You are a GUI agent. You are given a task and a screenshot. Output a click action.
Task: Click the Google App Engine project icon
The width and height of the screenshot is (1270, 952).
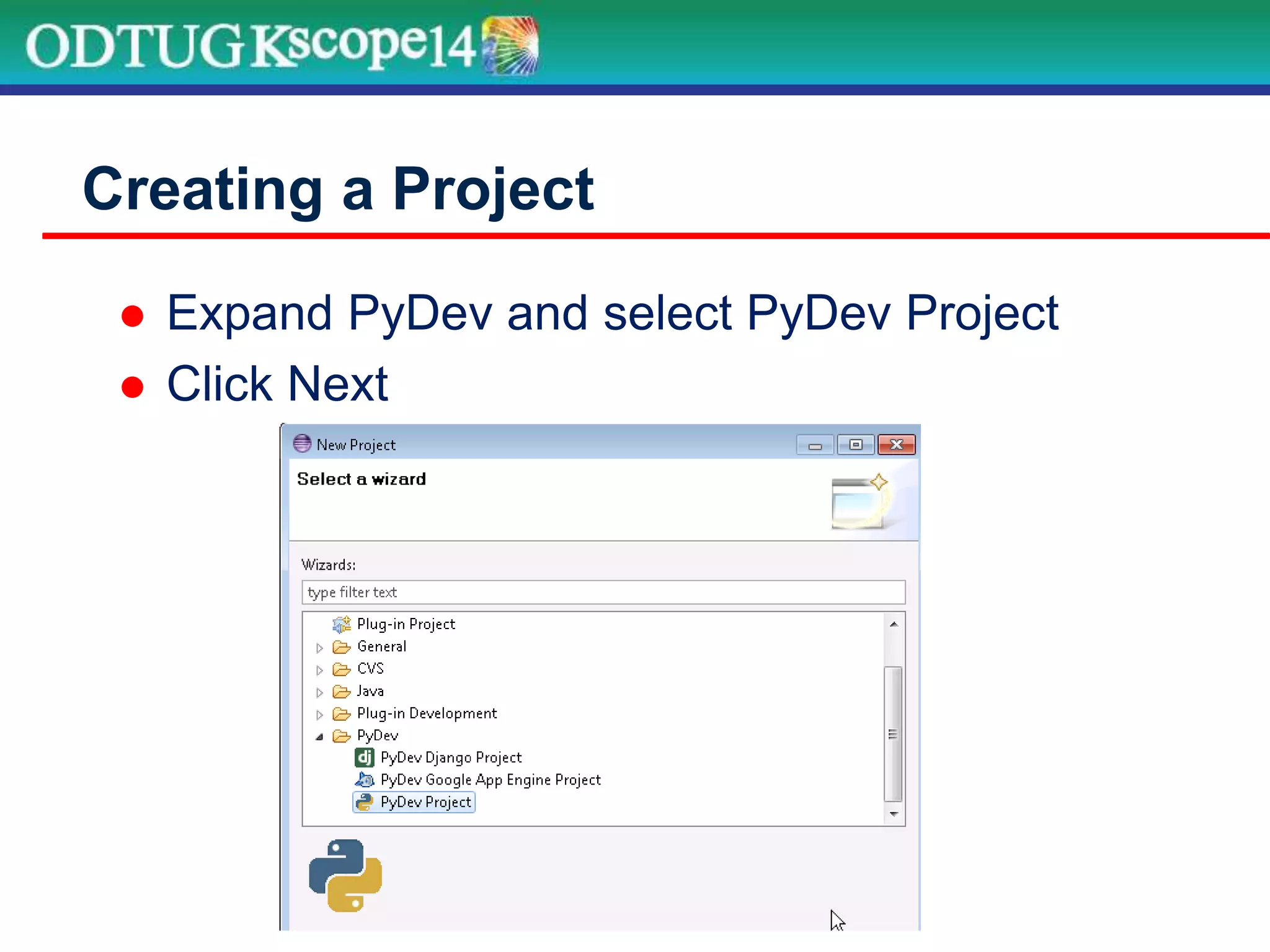tap(365, 780)
